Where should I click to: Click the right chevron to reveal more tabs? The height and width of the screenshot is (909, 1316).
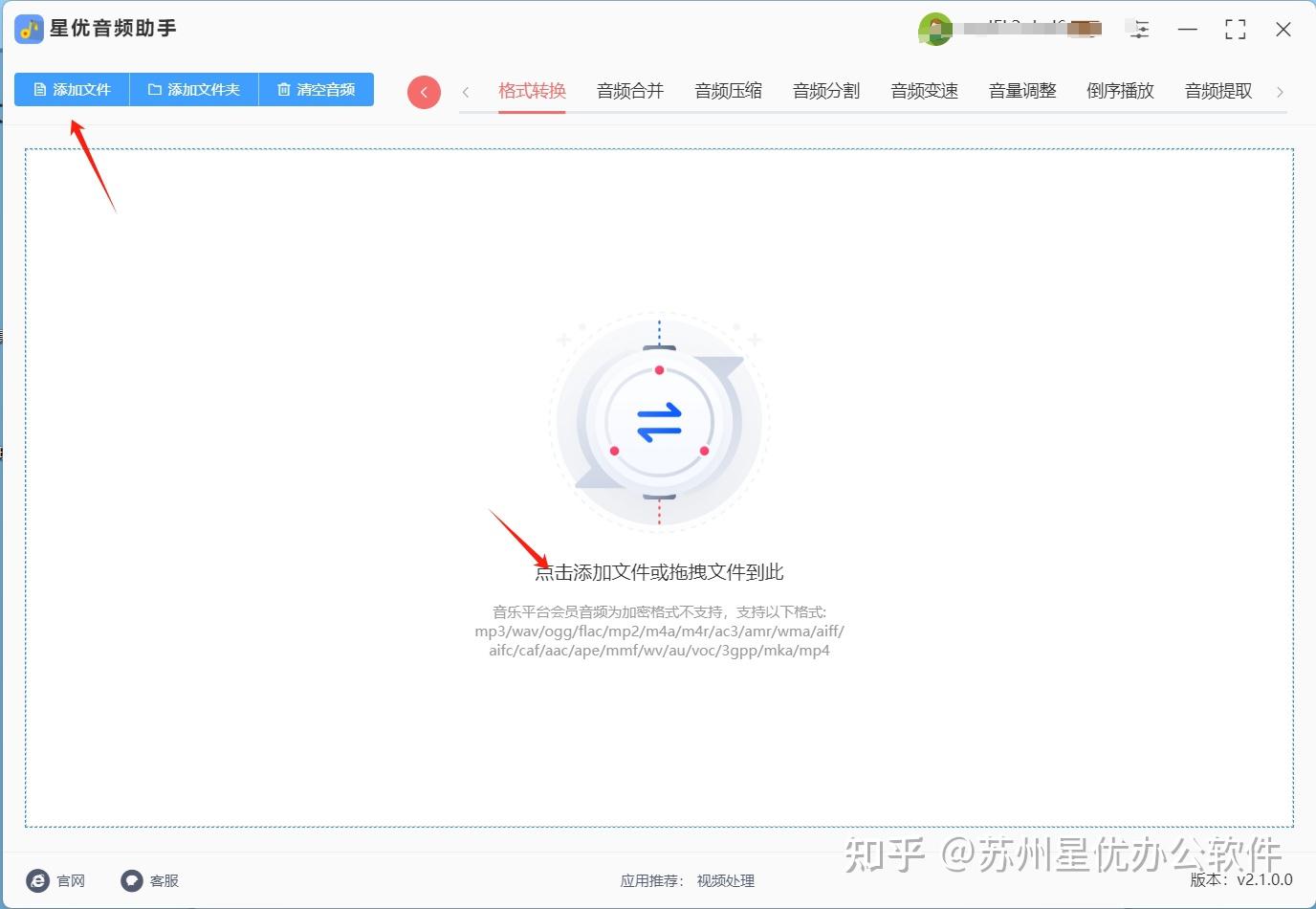pos(1281,92)
